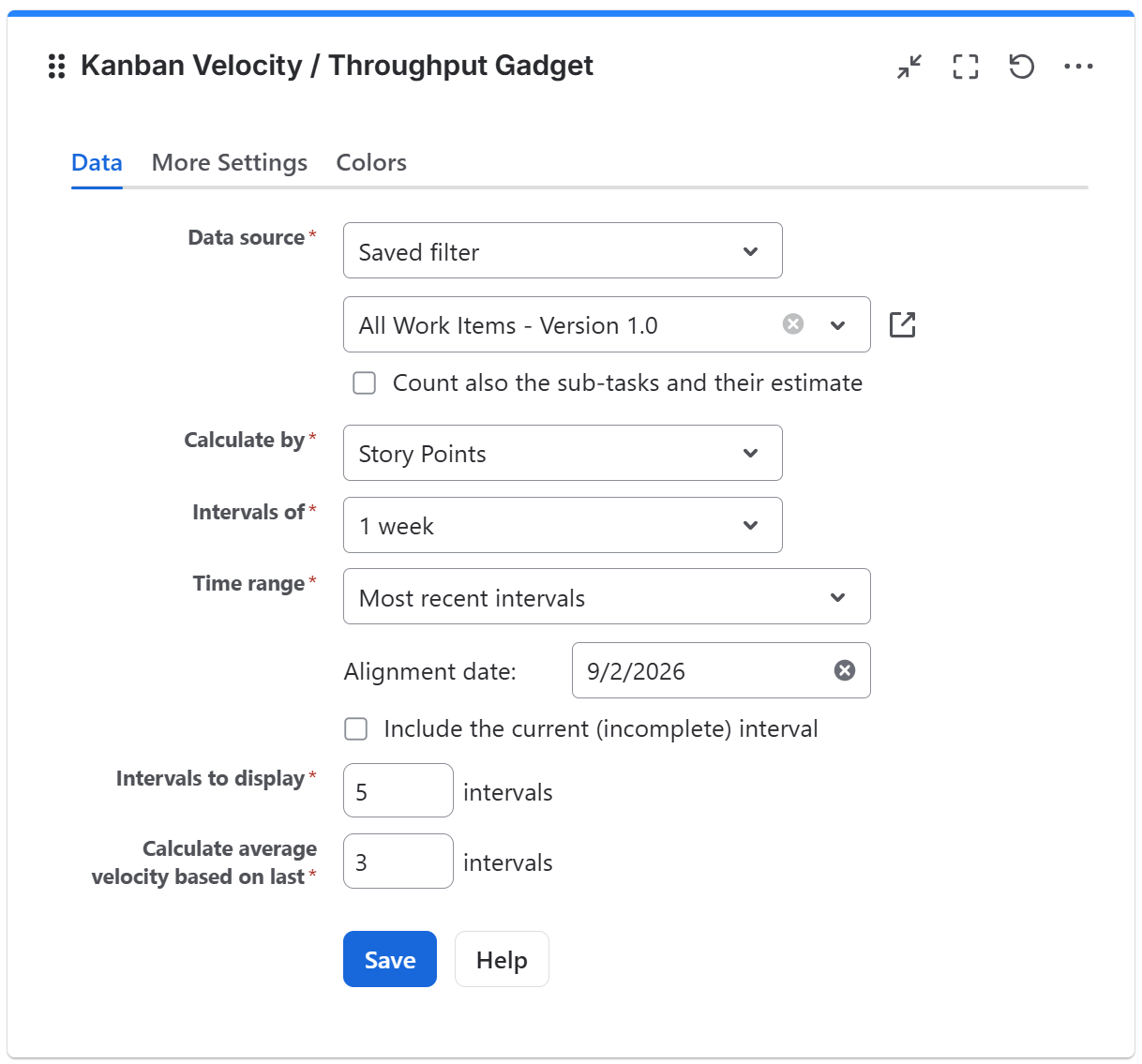The width and height of the screenshot is (1142, 1064).
Task: Open saved filter in new window icon
Action: [x=902, y=324]
